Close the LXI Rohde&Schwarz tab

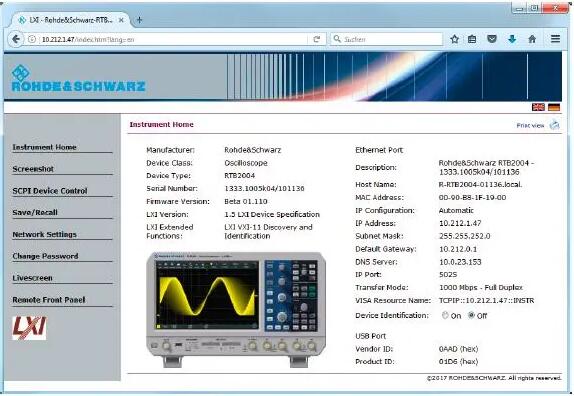point(121,20)
